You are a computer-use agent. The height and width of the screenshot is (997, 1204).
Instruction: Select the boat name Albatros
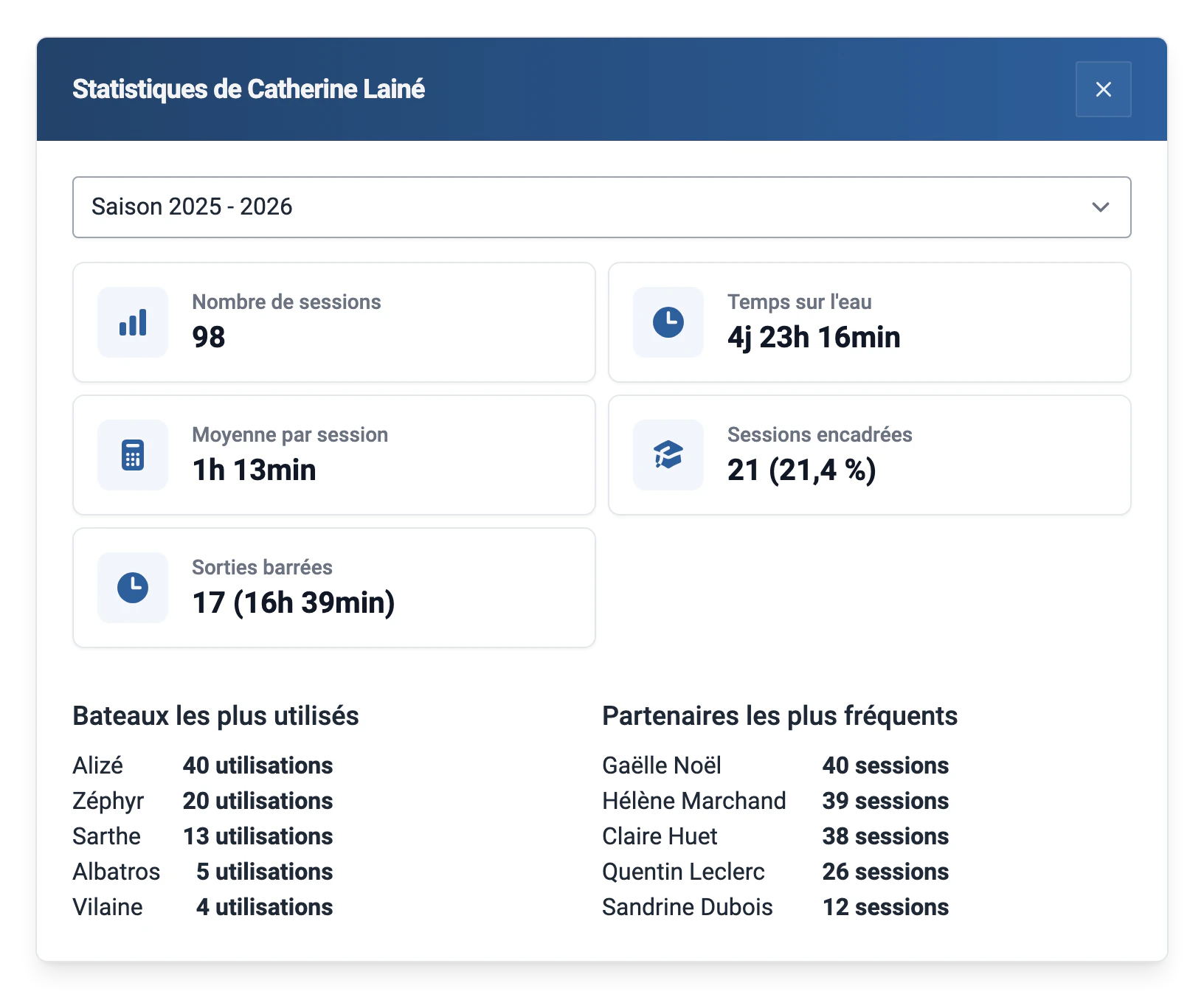click(116, 872)
